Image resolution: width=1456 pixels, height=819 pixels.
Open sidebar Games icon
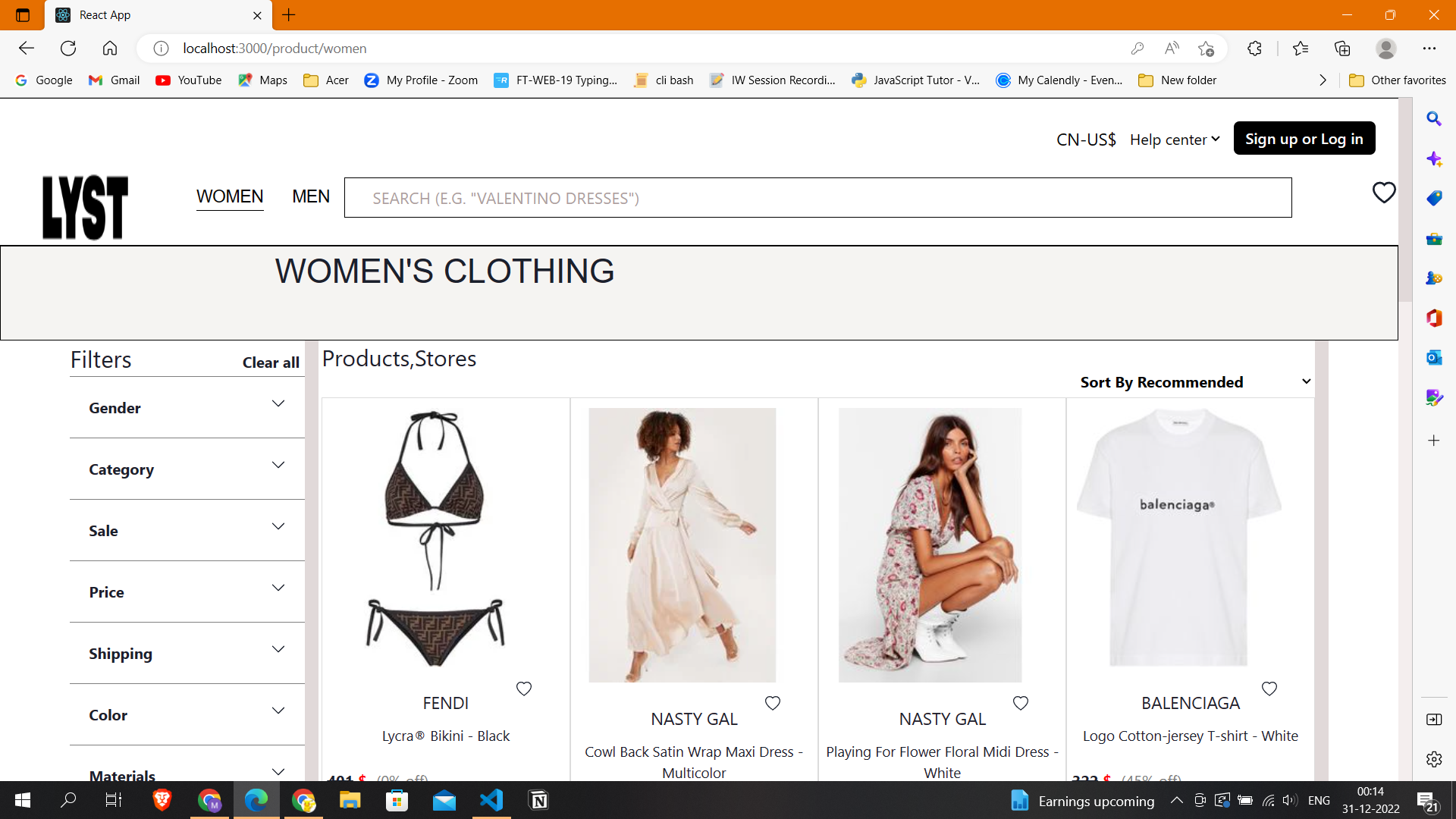pyautogui.click(x=1434, y=278)
